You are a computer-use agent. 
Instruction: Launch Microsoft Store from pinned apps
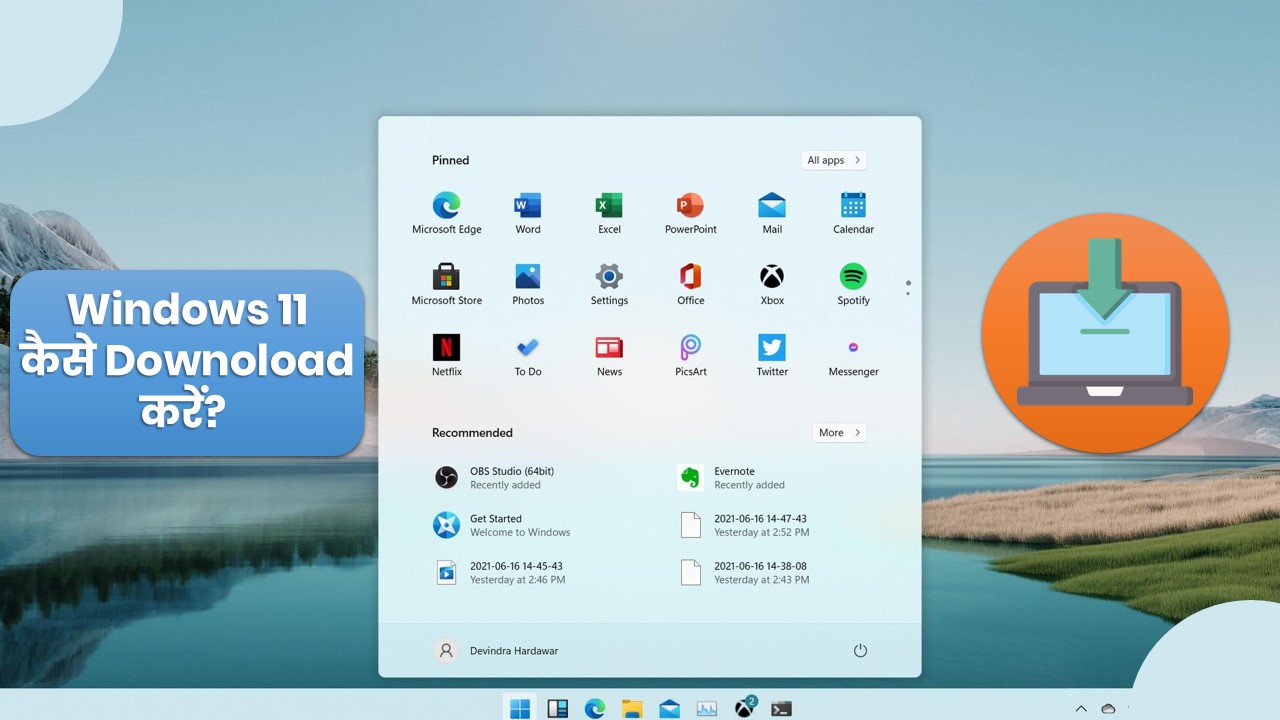(446, 285)
